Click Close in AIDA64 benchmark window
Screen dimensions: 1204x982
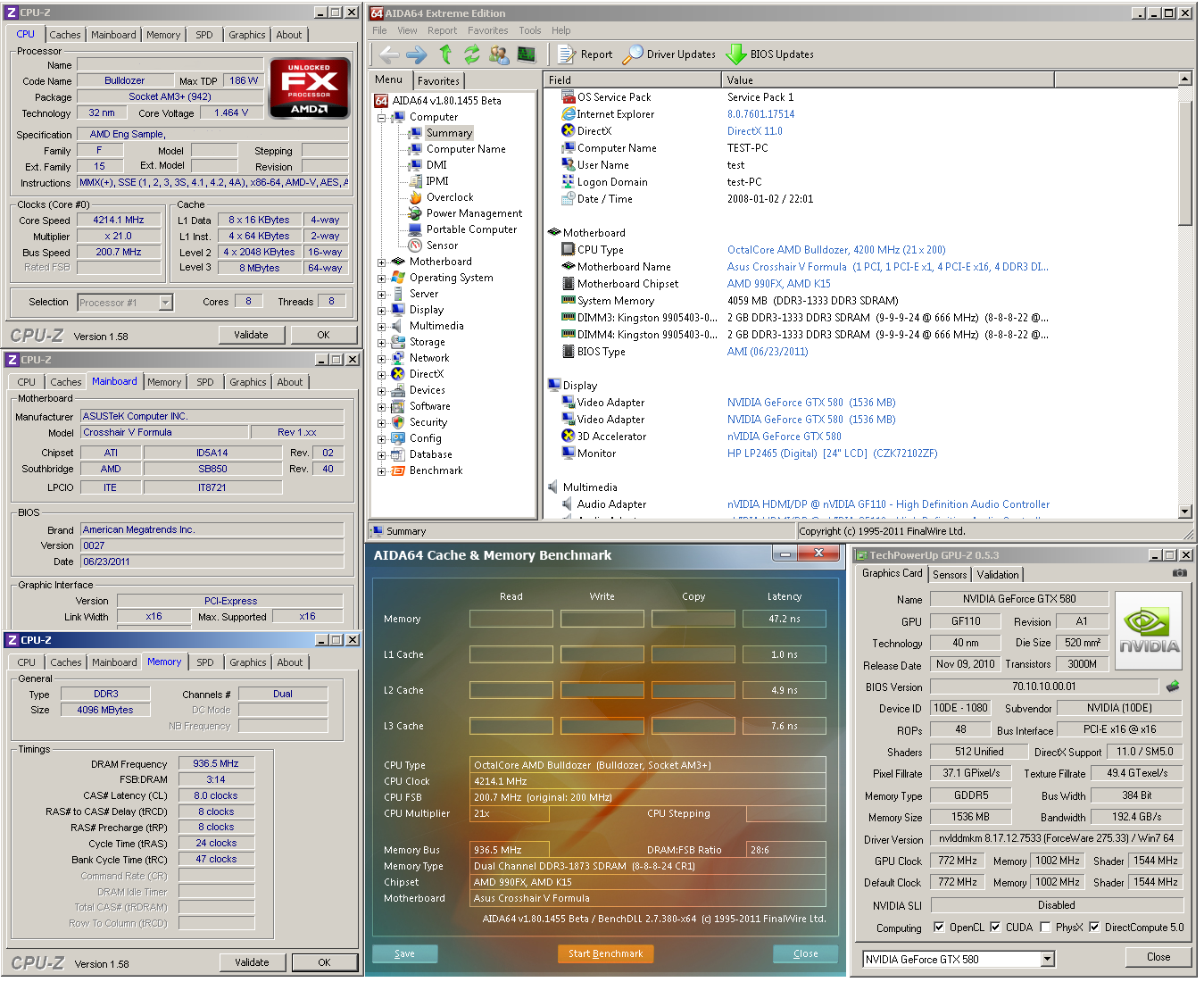pyautogui.click(x=805, y=953)
